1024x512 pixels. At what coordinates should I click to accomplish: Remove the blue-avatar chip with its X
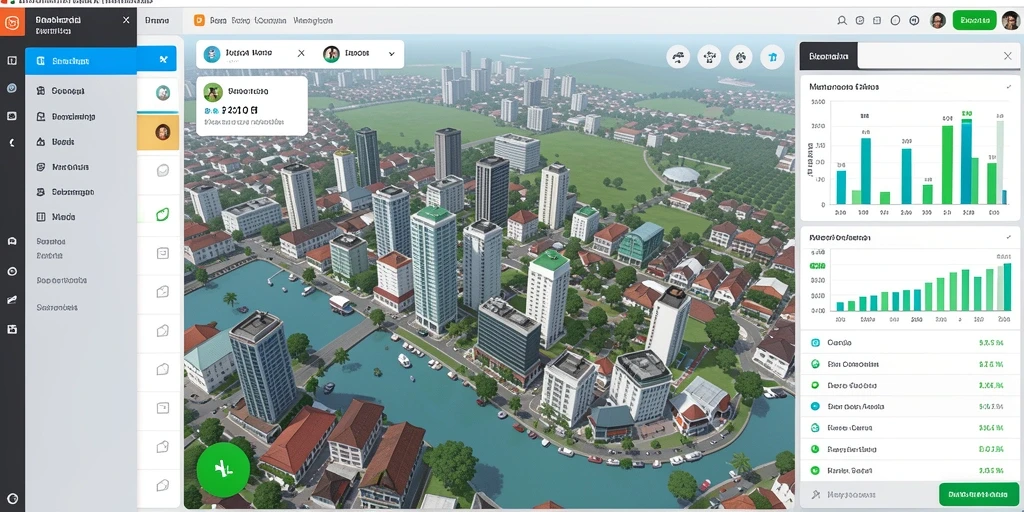(301, 54)
